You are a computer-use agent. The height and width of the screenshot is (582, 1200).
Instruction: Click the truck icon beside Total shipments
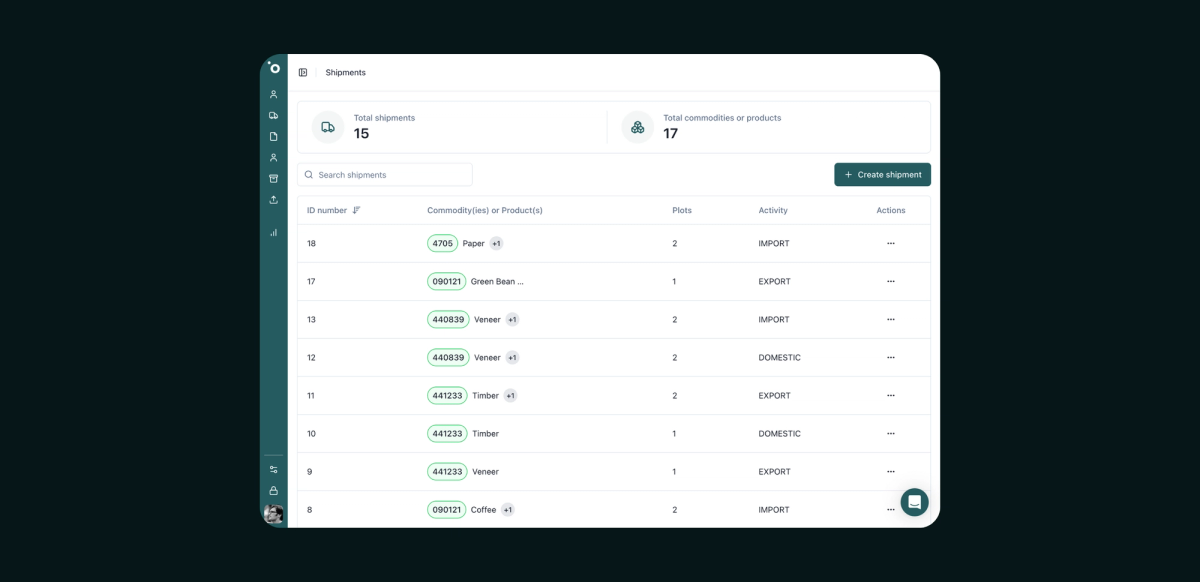(x=328, y=127)
